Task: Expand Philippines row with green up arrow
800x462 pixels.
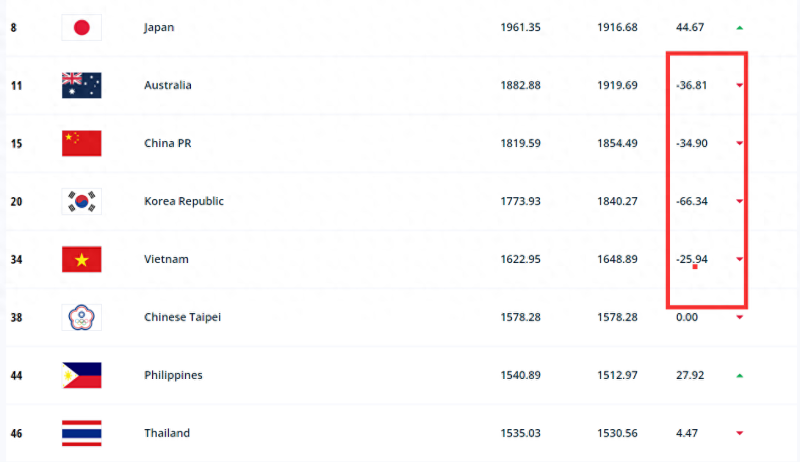Action: tap(739, 376)
